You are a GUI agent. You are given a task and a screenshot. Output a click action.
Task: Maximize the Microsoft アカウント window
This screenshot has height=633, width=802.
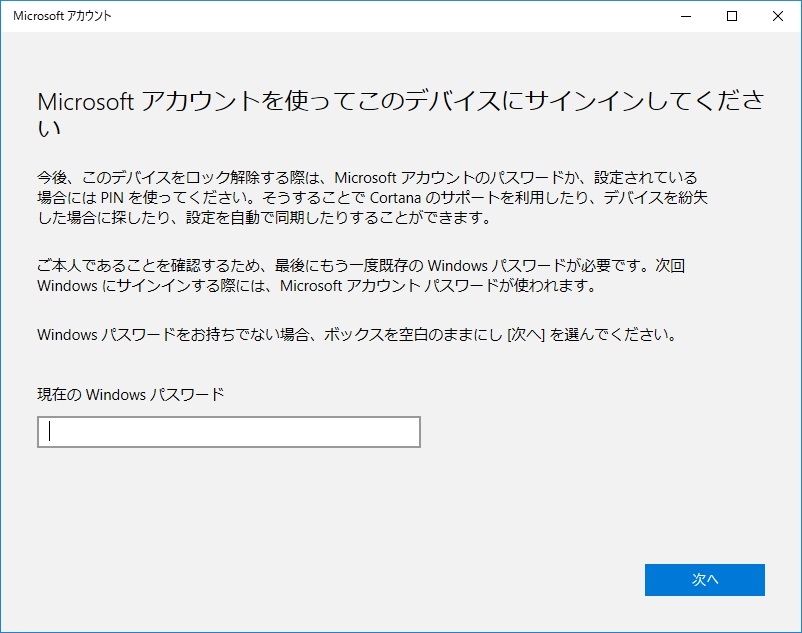732,16
